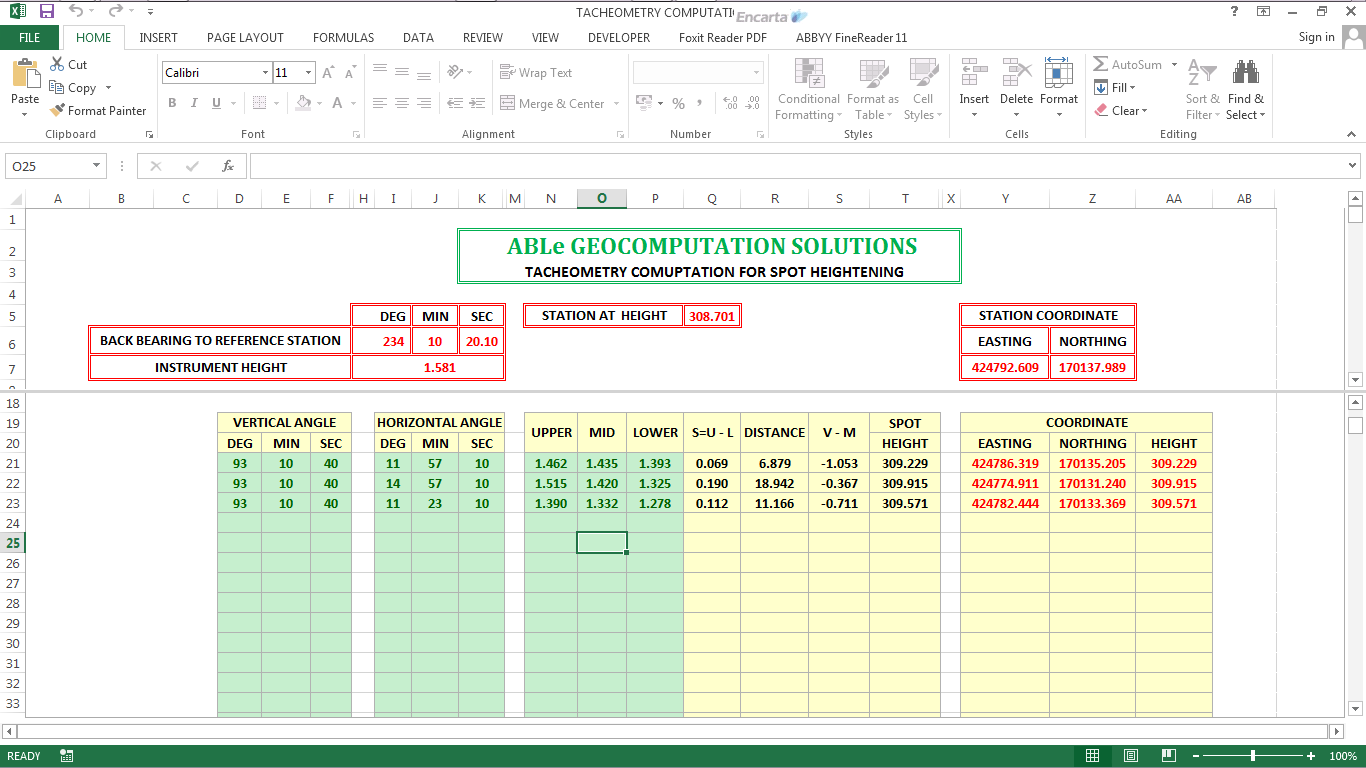
Task: Click the Format Painter icon
Action: point(57,111)
